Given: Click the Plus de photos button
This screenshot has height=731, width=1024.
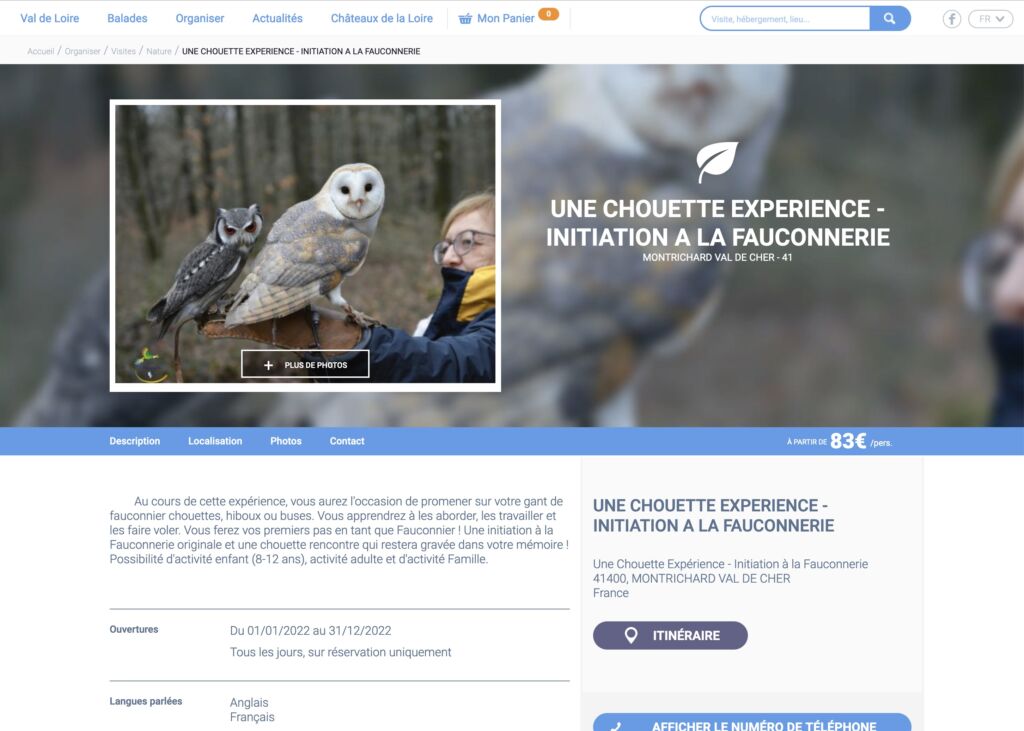Looking at the screenshot, I should click(x=305, y=365).
